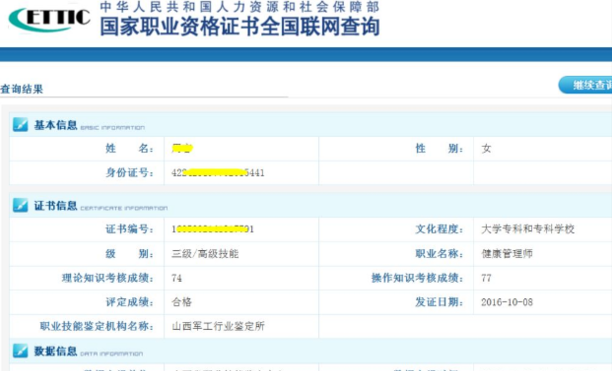The image size is (612, 371).
Task: Click the 国家职业资格证书全国联网查询 title
Action: pos(240,27)
